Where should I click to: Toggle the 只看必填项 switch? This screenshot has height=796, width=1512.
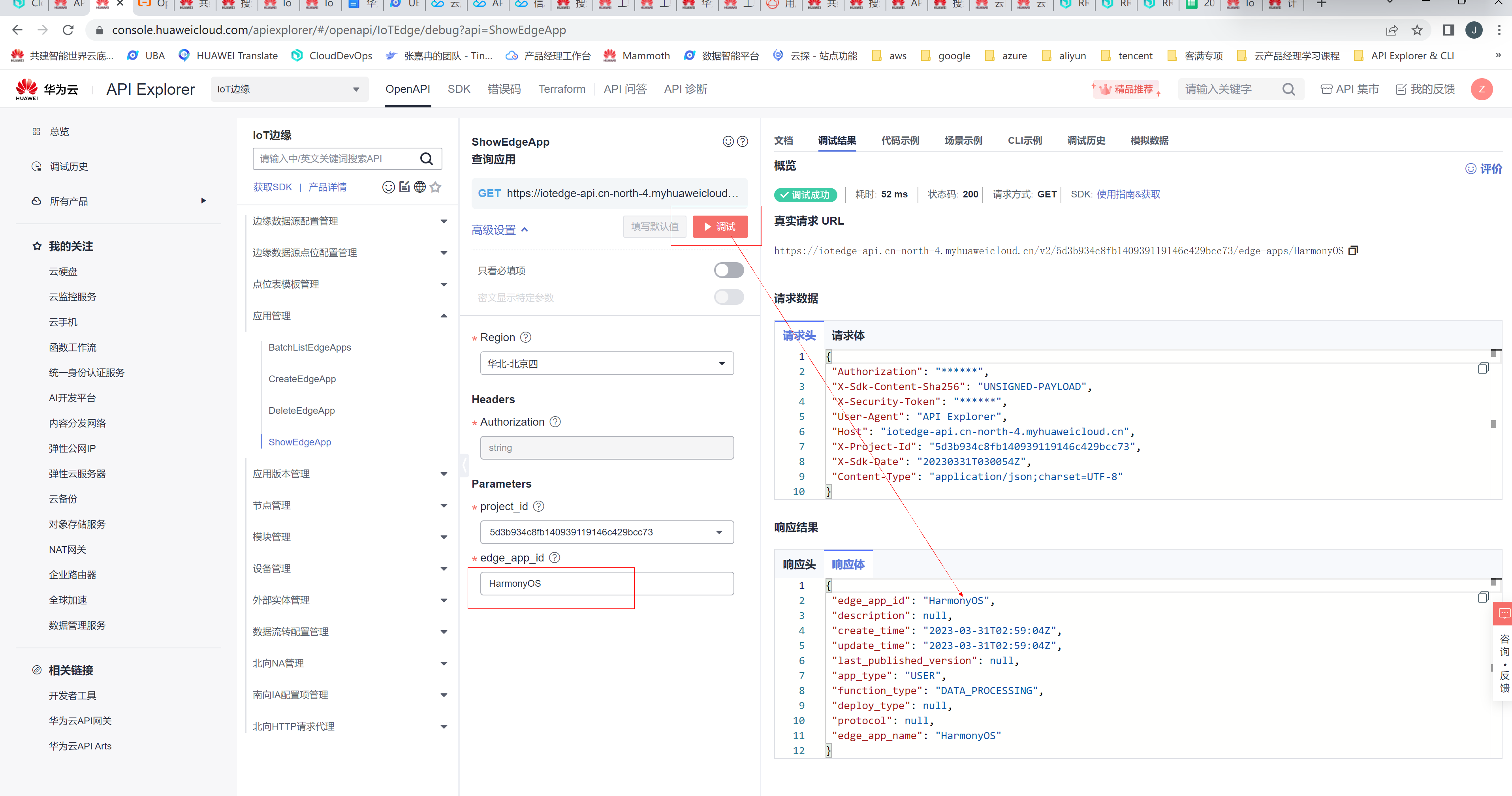tap(728, 270)
